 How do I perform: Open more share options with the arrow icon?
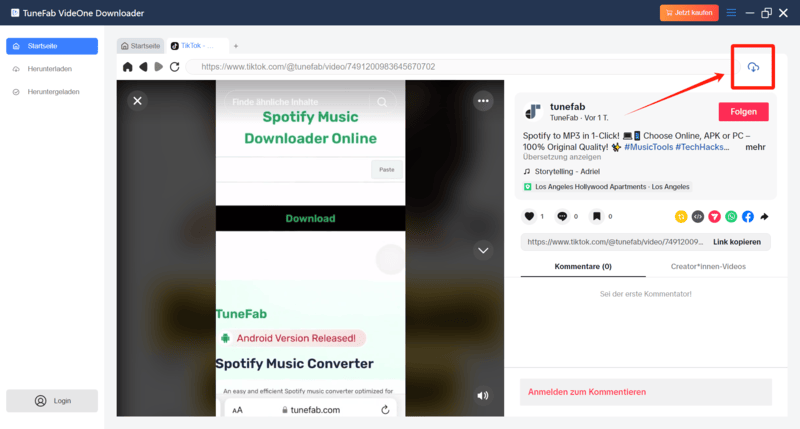click(764, 216)
